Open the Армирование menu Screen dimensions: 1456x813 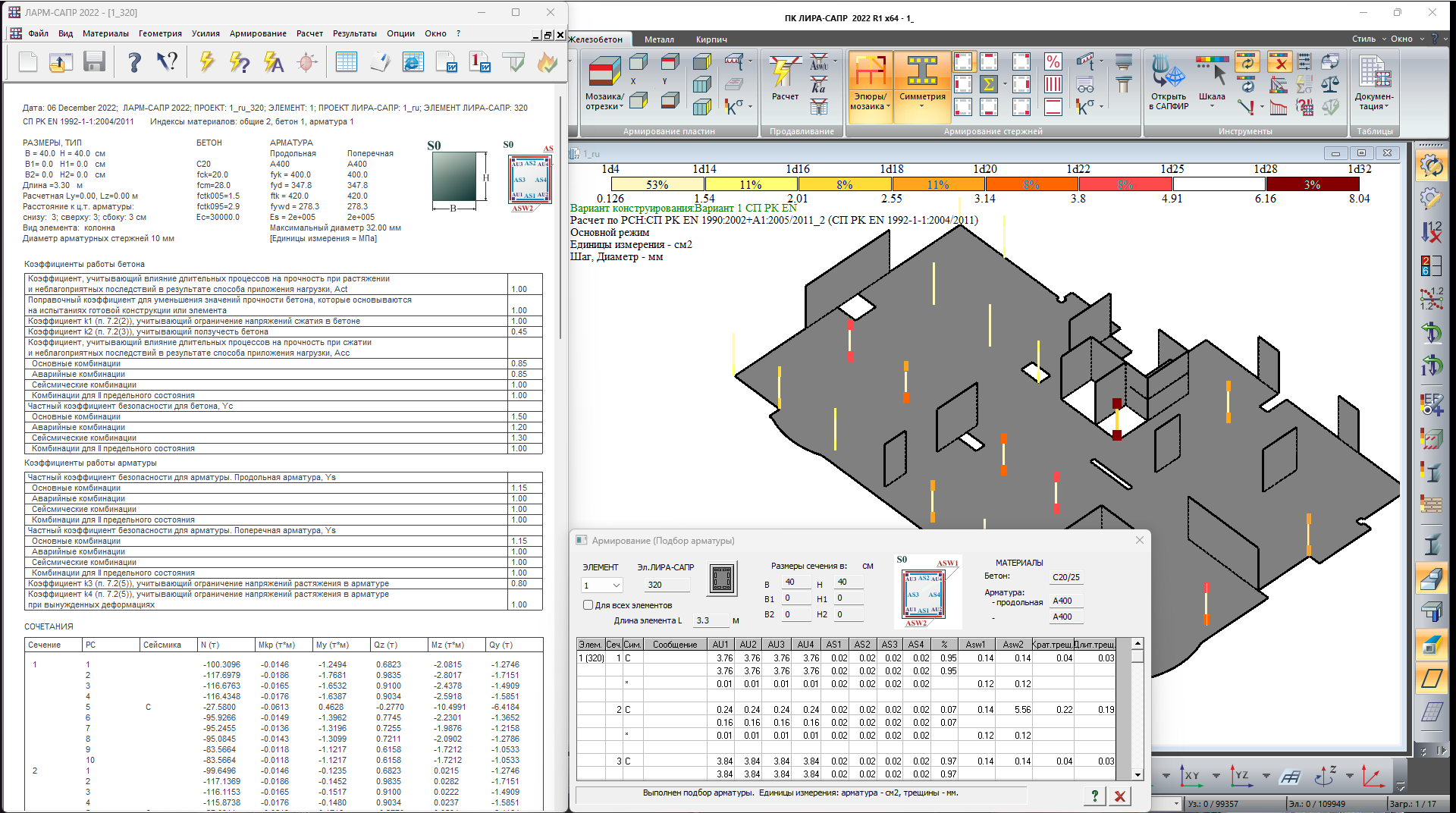258,33
